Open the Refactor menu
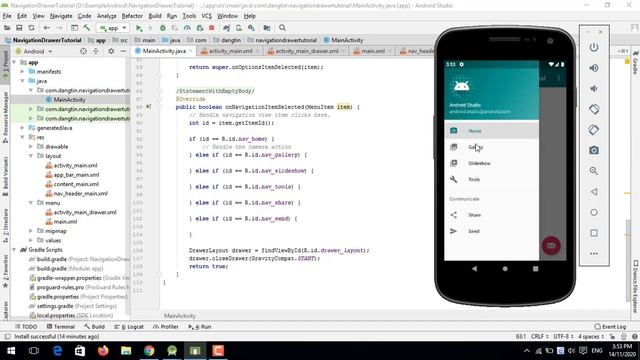Viewport: 640px width, 360px height. (x=132, y=16)
